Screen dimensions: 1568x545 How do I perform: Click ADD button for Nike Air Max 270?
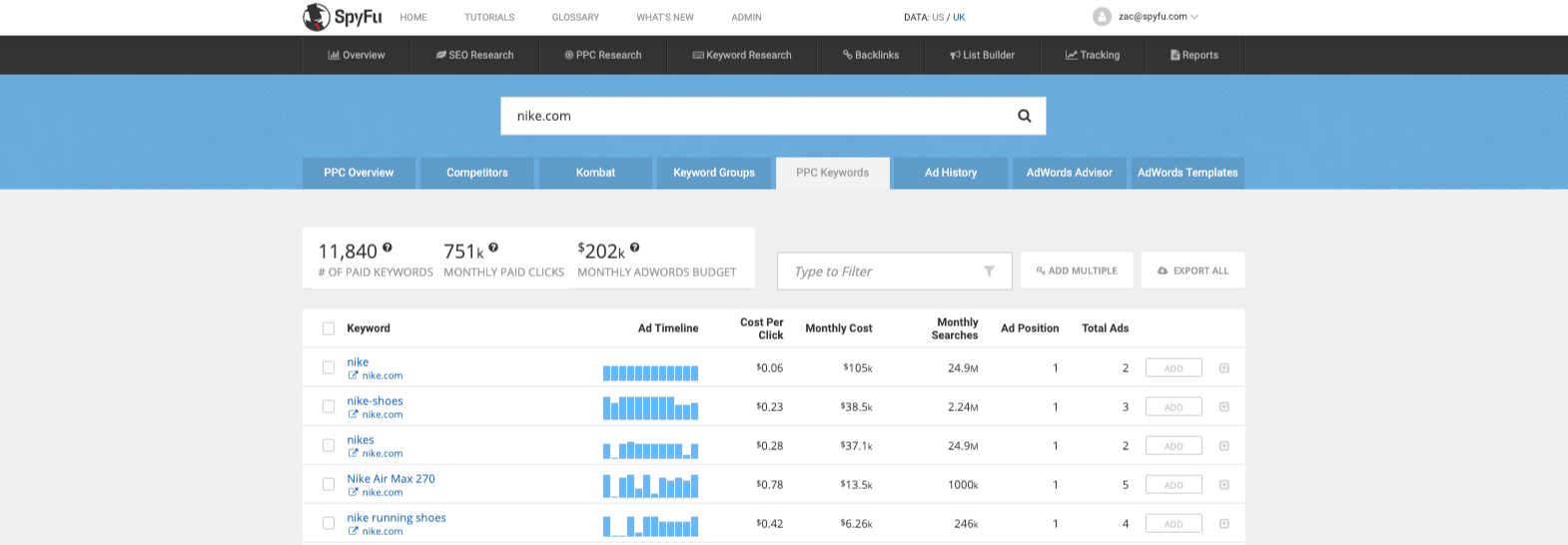coord(1174,485)
